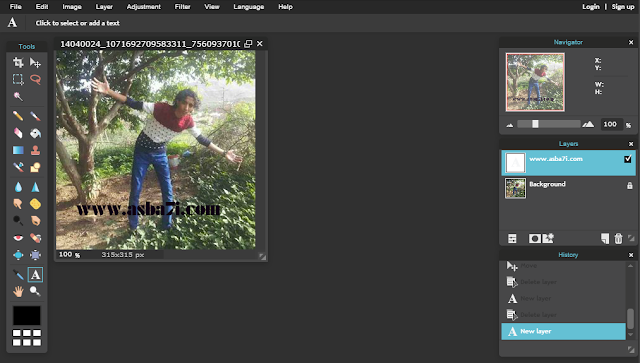Choose the Spot Heal tool
The width and height of the screenshot is (640, 363).
[x=36, y=238]
